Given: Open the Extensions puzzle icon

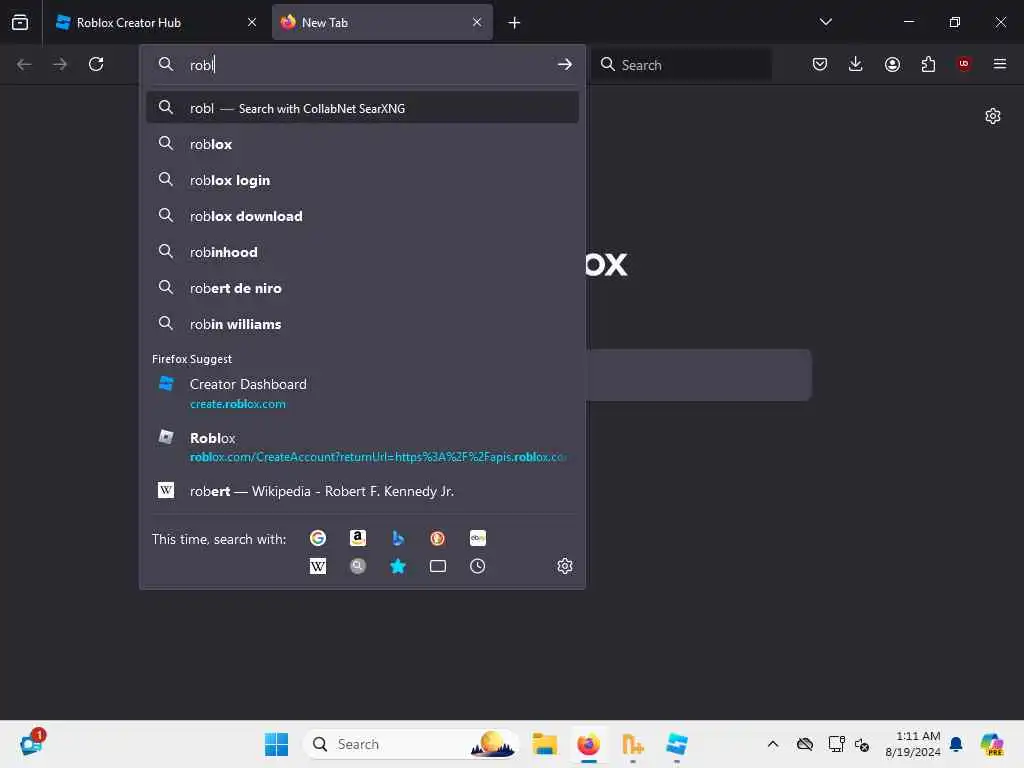Looking at the screenshot, I should point(928,64).
